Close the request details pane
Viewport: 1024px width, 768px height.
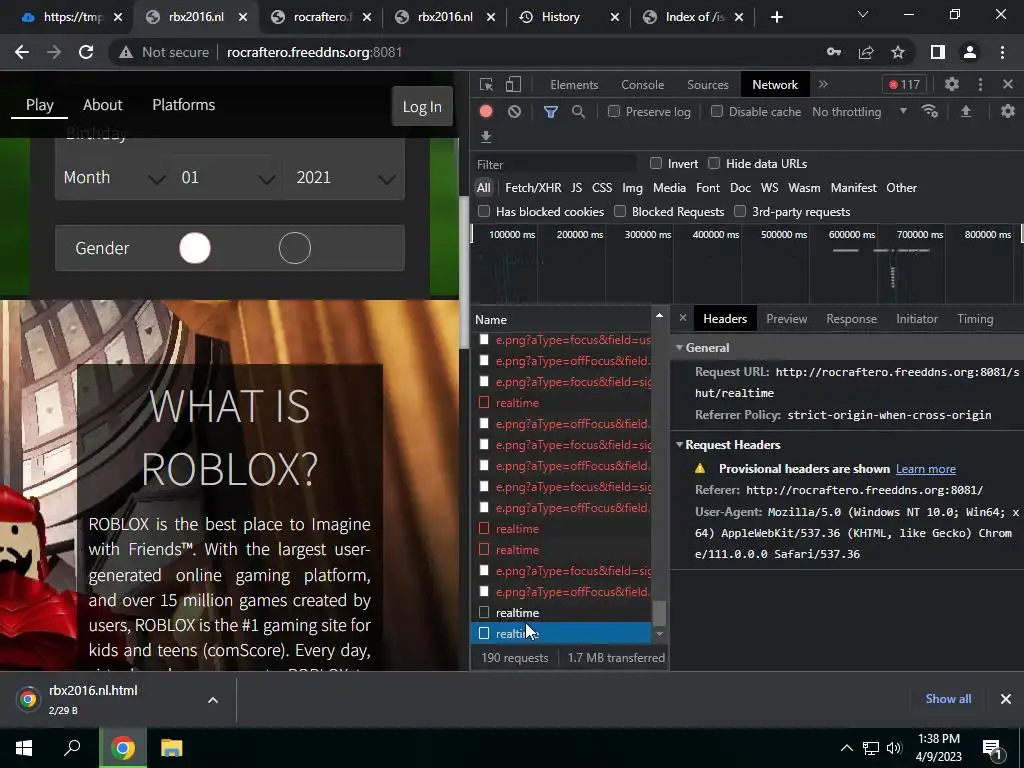[682, 318]
